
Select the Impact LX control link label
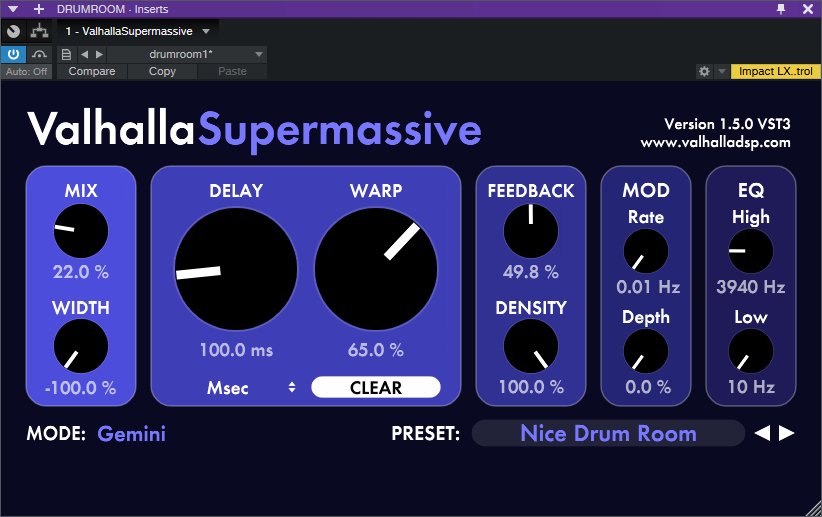point(775,71)
